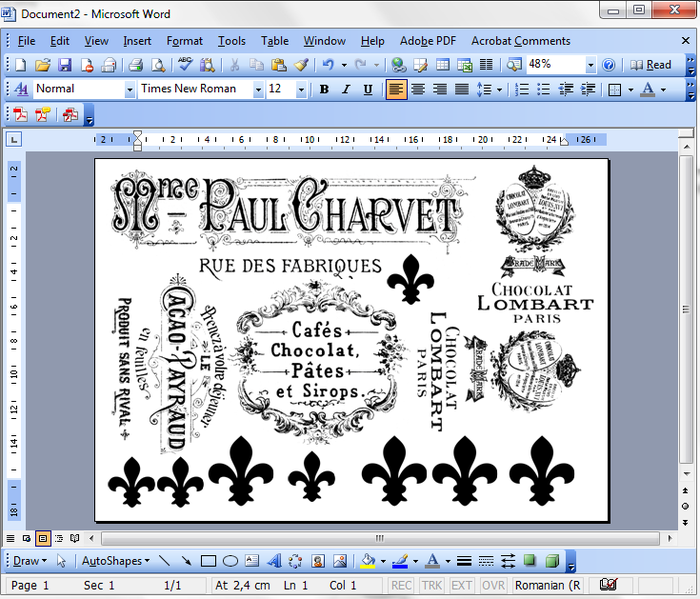Click the Fill Color bucket swatch
The width and height of the screenshot is (700, 599).
point(367,561)
